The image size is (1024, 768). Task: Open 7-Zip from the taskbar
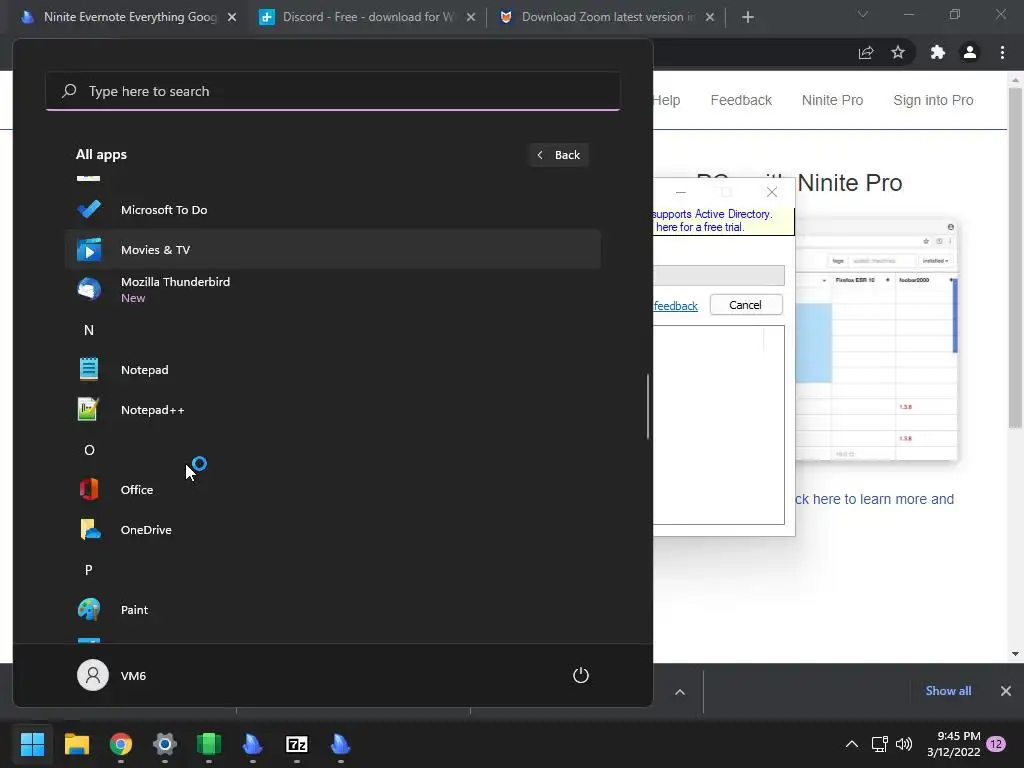pos(296,744)
